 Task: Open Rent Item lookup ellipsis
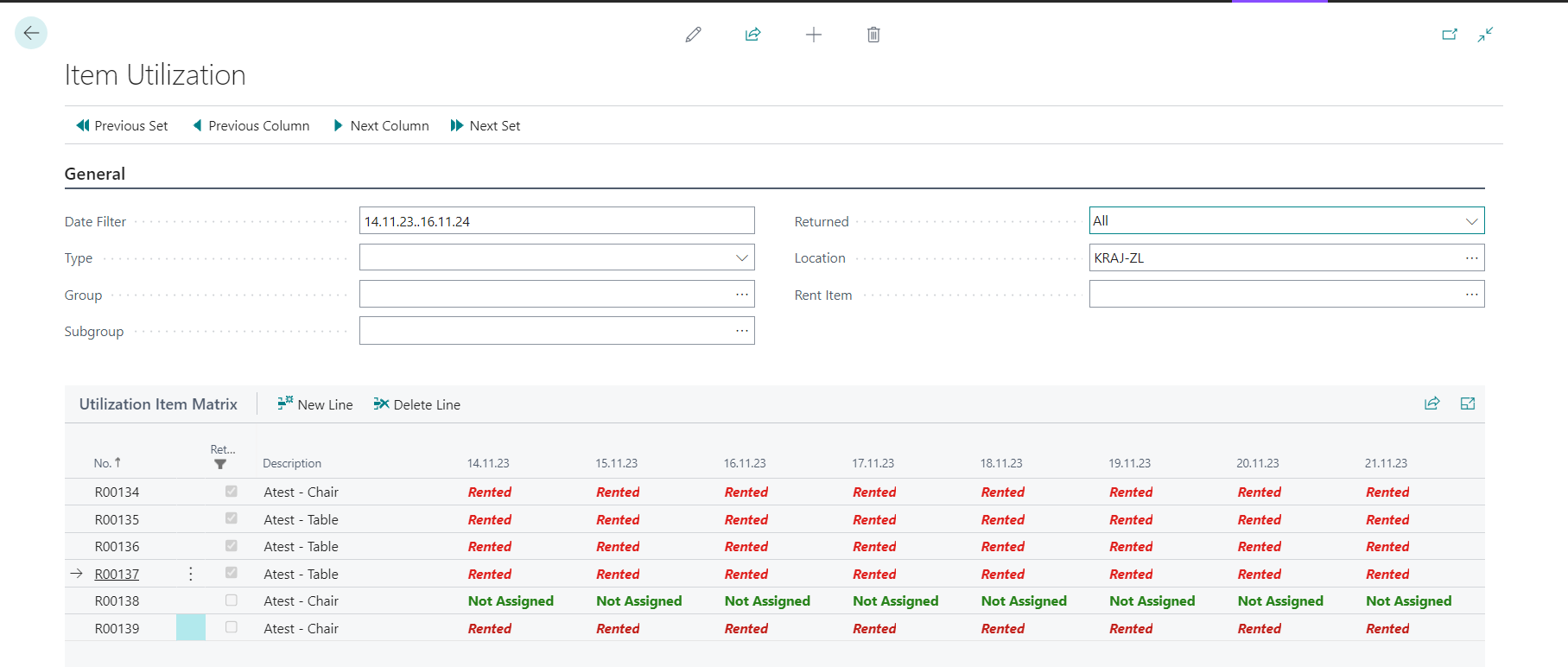tap(1471, 295)
